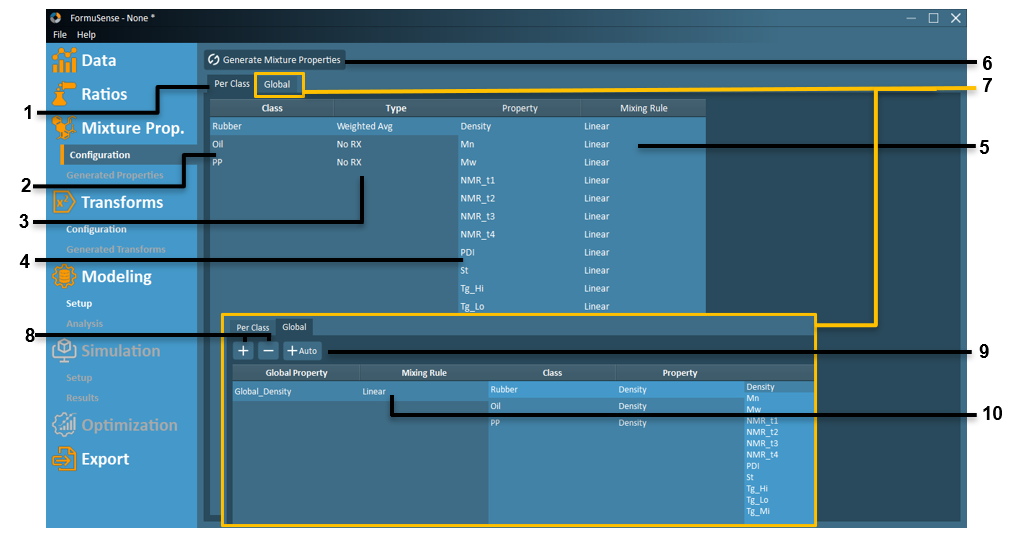The height and width of the screenshot is (535, 1024).
Task: Switch to the upper Per Class tab
Action: (232, 84)
